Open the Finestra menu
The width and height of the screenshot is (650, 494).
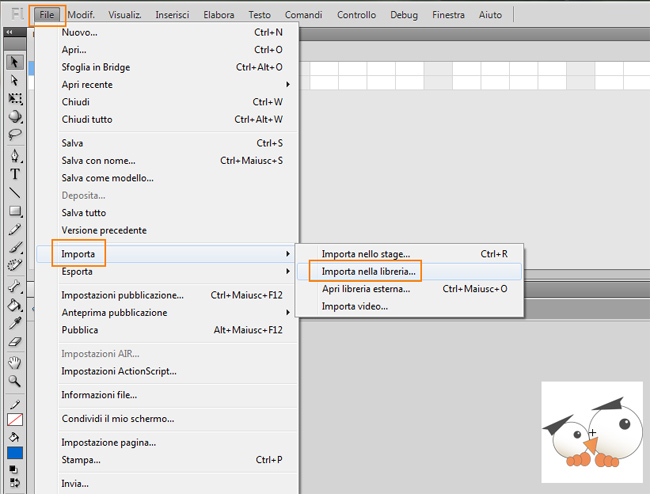448,15
